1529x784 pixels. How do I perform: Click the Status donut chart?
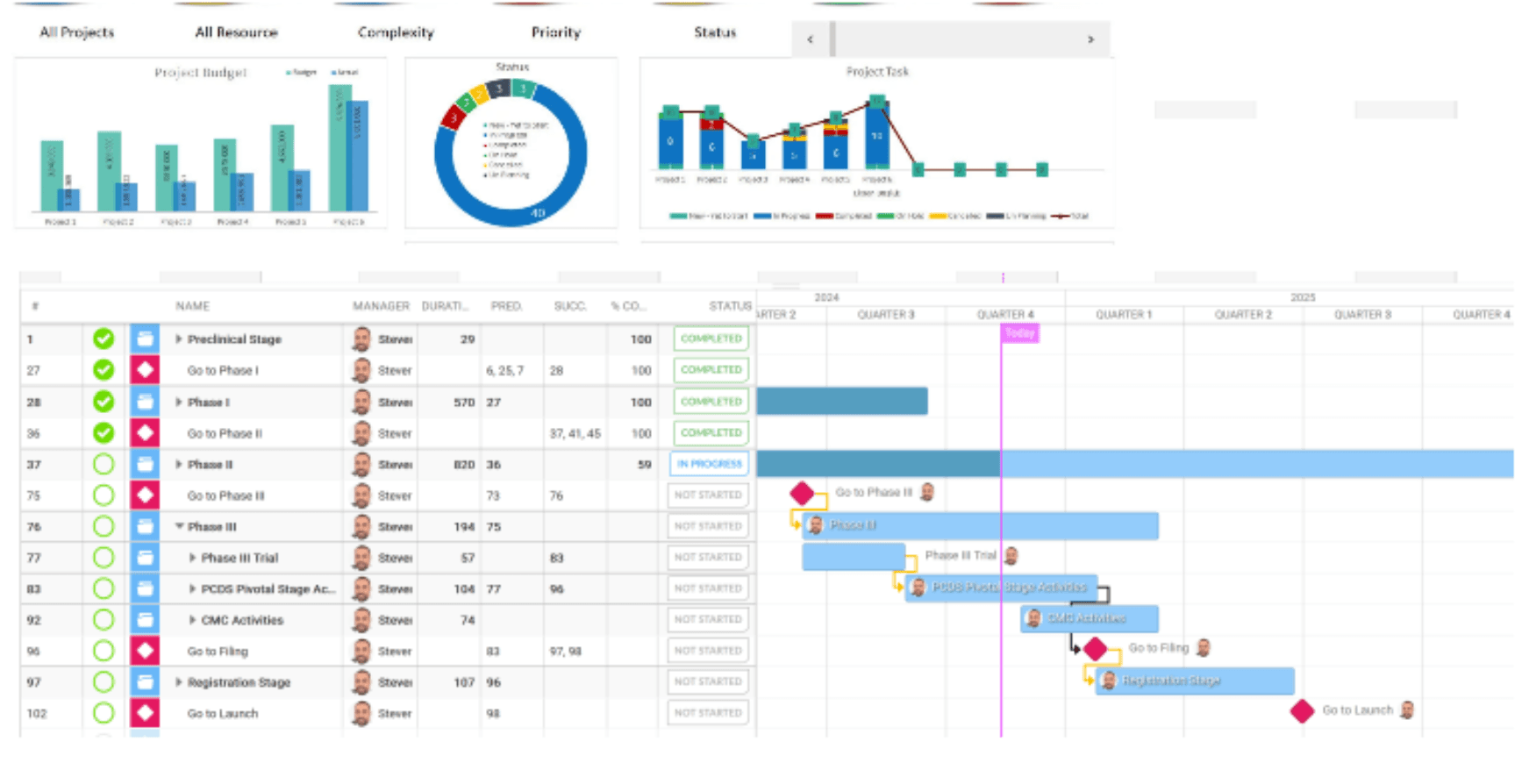pyautogui.click(x=511, y=154)
